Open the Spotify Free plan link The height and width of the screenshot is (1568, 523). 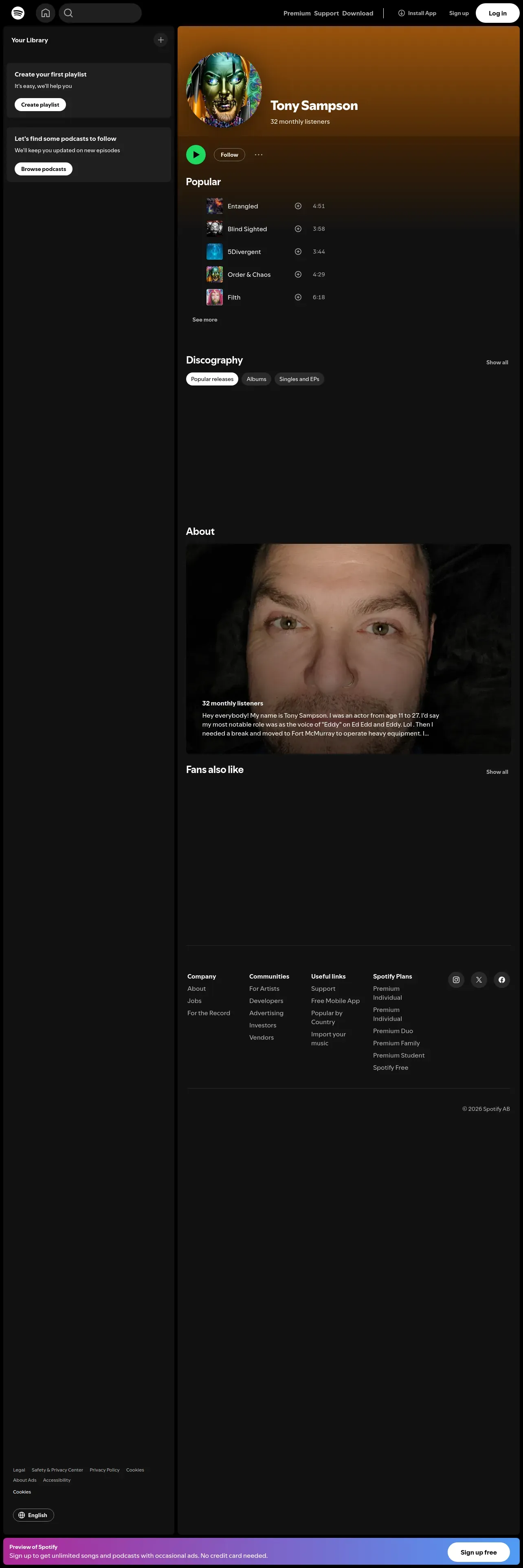click(x=391, y=1067)
